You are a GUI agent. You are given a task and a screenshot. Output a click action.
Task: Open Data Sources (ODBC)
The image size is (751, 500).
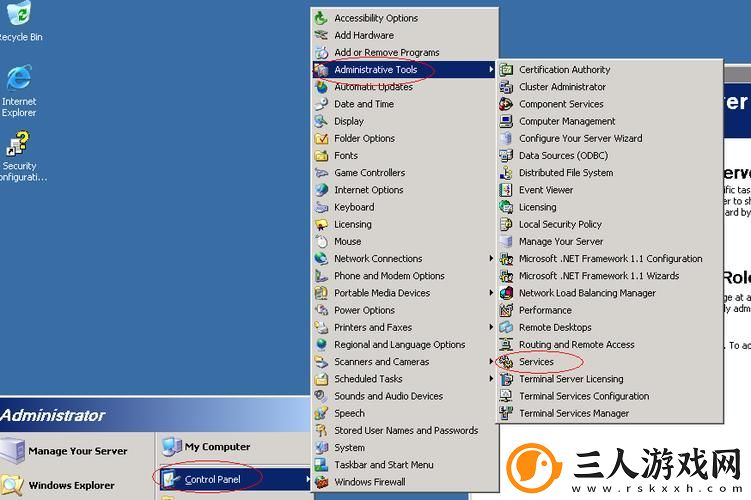pos(610,156)
